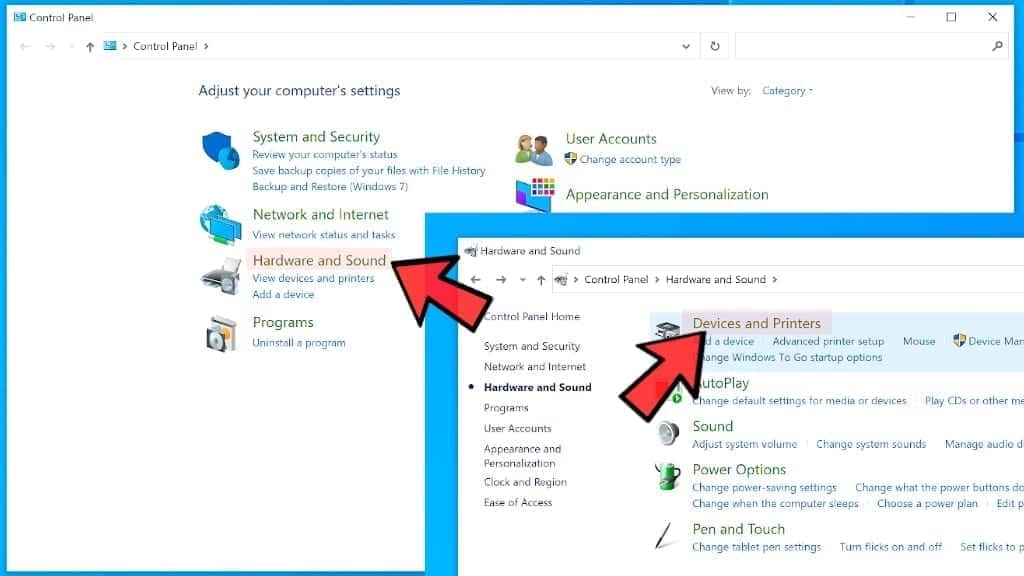Viewport: 1024px width, 576px height.
Task: Click Advanced printer setup link
Action: 828,341
